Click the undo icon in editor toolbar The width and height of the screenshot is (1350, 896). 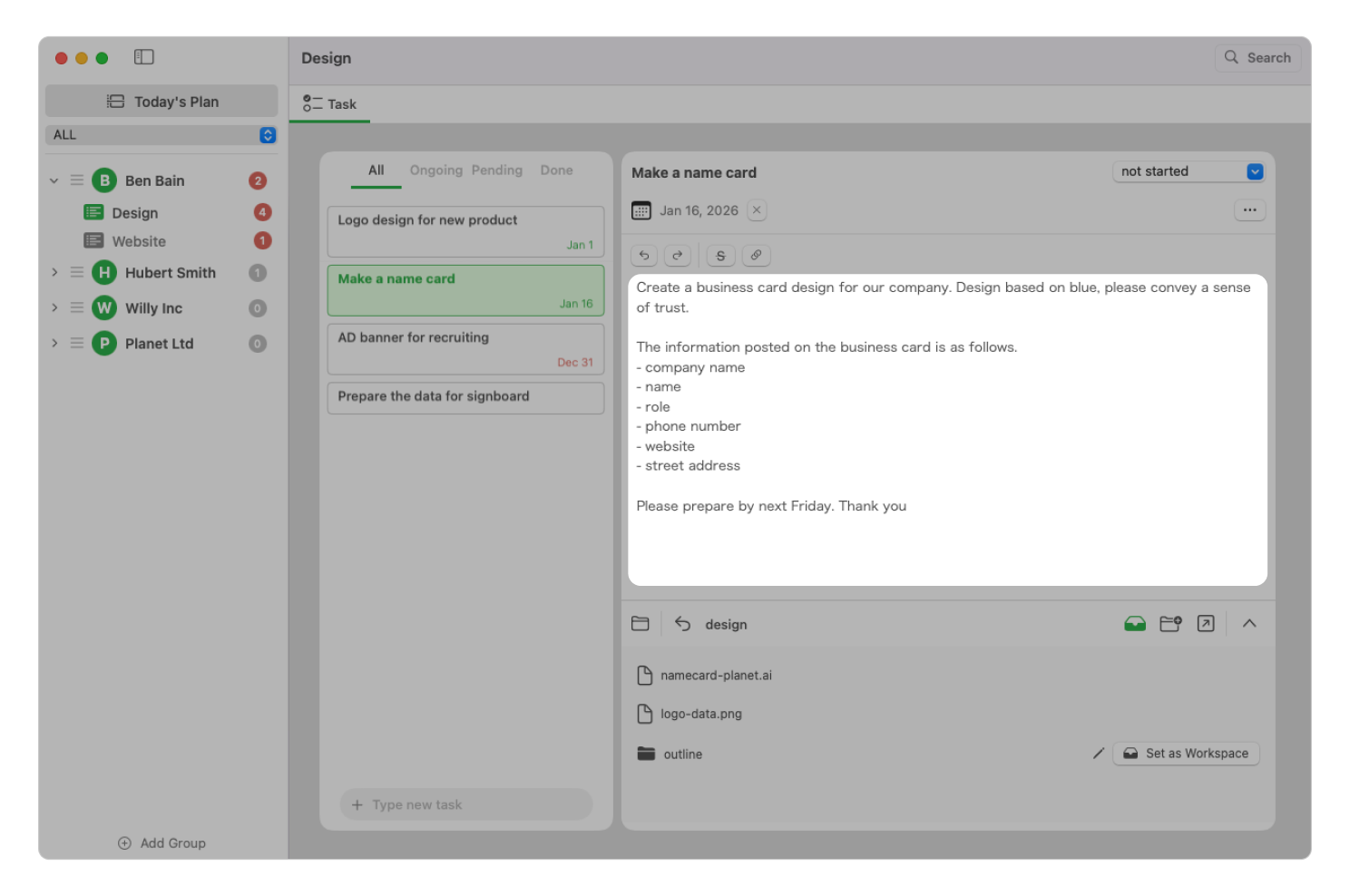point(644,256)
